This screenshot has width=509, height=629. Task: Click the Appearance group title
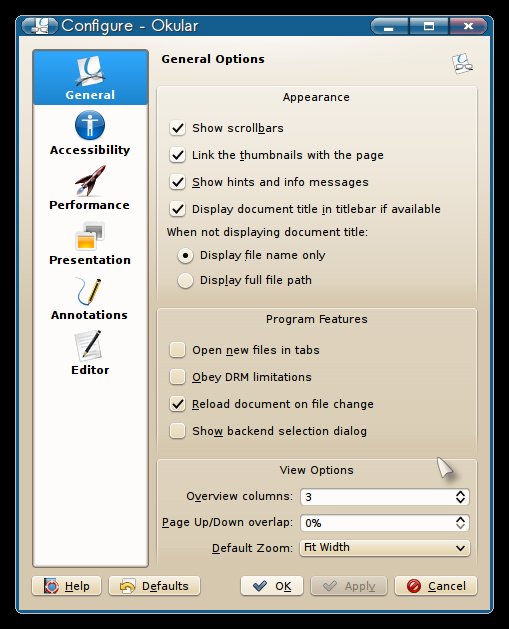point(316,97)
